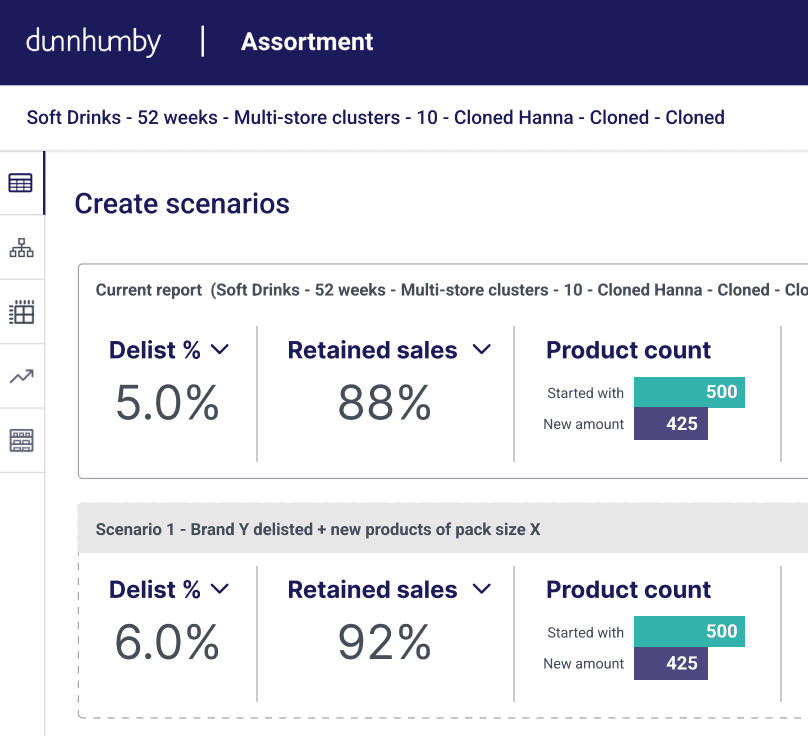808x736 pixels.
Task: Click the Soft Drinks report breadcrumb title
Action: 375,117
